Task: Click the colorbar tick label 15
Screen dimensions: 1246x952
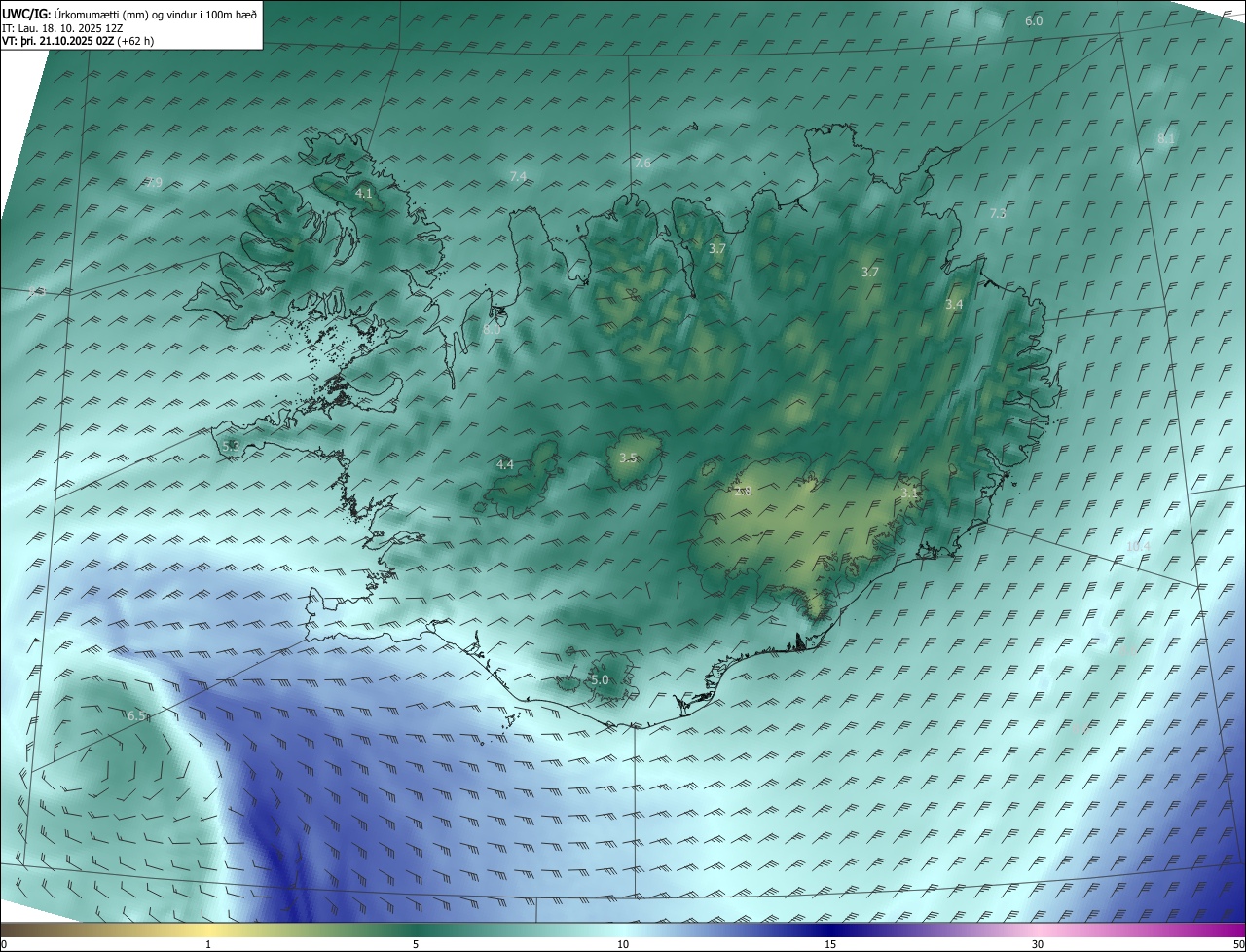Action: point(830,944)
